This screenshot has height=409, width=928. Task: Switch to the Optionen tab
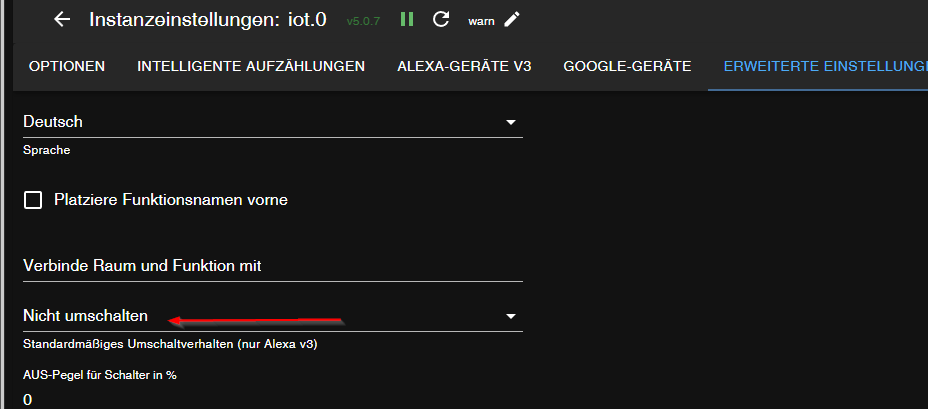pos(67,66)
